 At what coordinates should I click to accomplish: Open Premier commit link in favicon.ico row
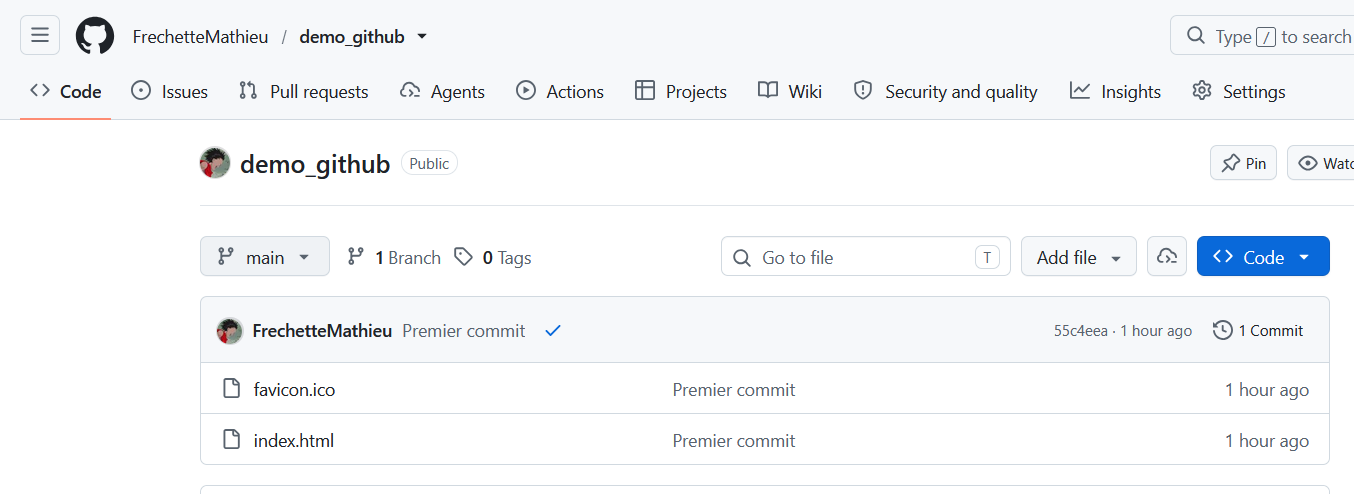click(x=734, y=390)
